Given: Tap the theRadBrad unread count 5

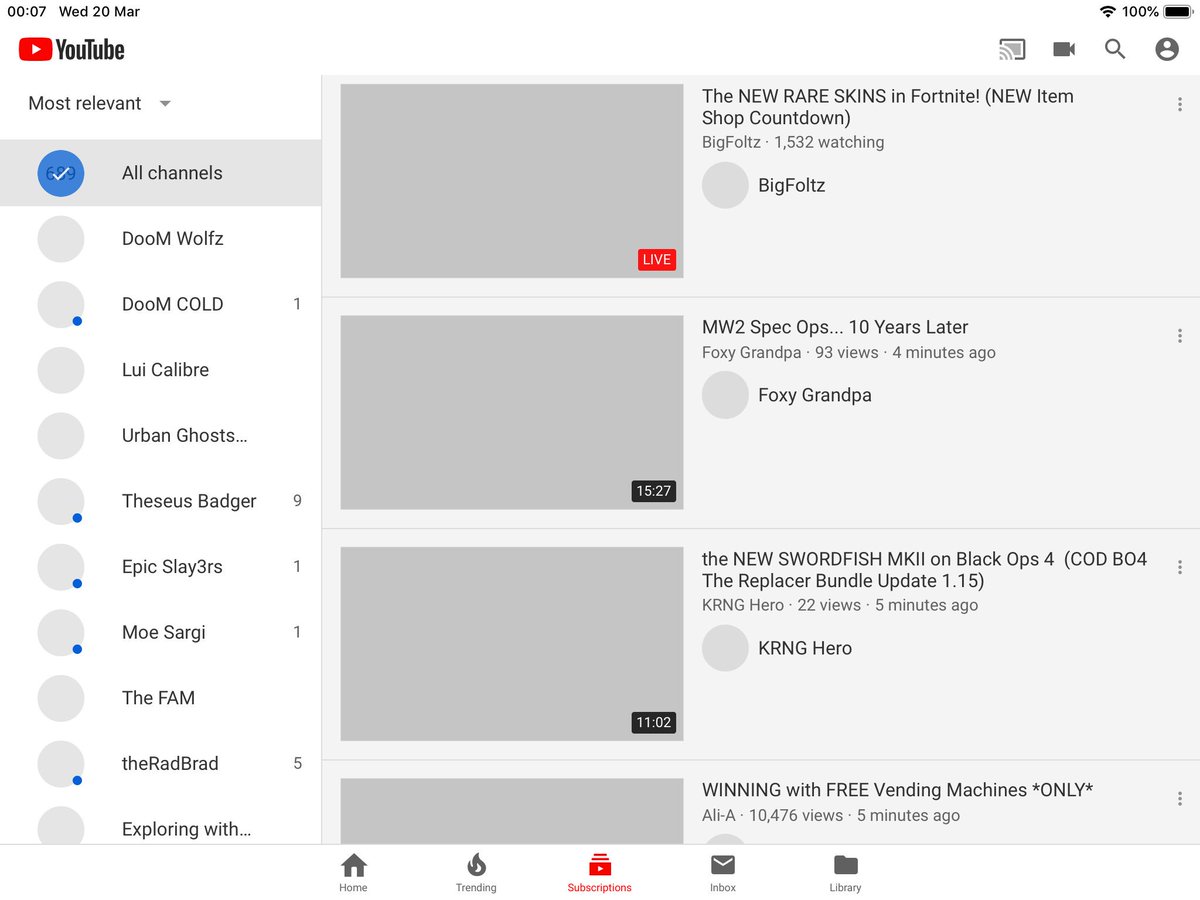Looking at the screenshot, I should click(297, 763).
